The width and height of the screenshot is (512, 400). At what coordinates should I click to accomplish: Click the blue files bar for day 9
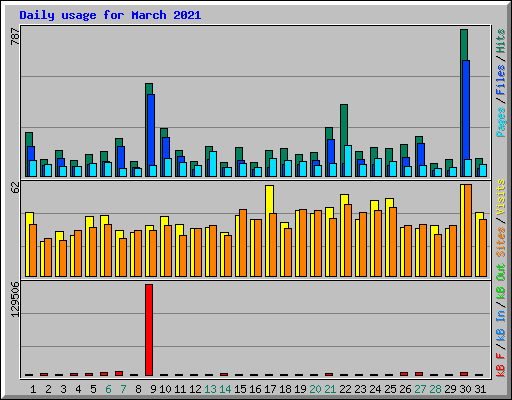(151, 130)
